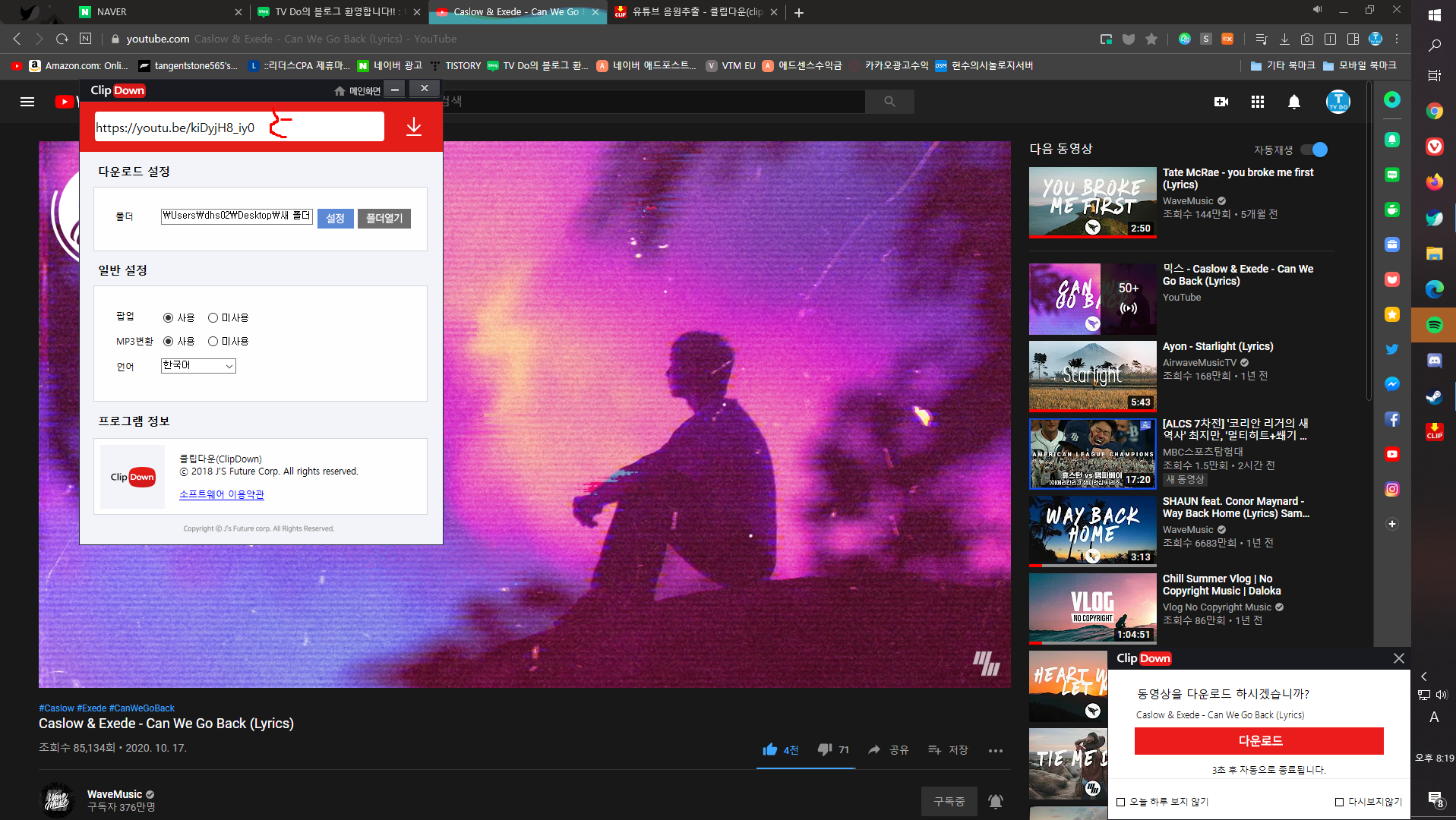Click the screen capture camera toolbar icon
Image resolution: width=1456 pixels, height=820 pixels.
coord(1307,39)
